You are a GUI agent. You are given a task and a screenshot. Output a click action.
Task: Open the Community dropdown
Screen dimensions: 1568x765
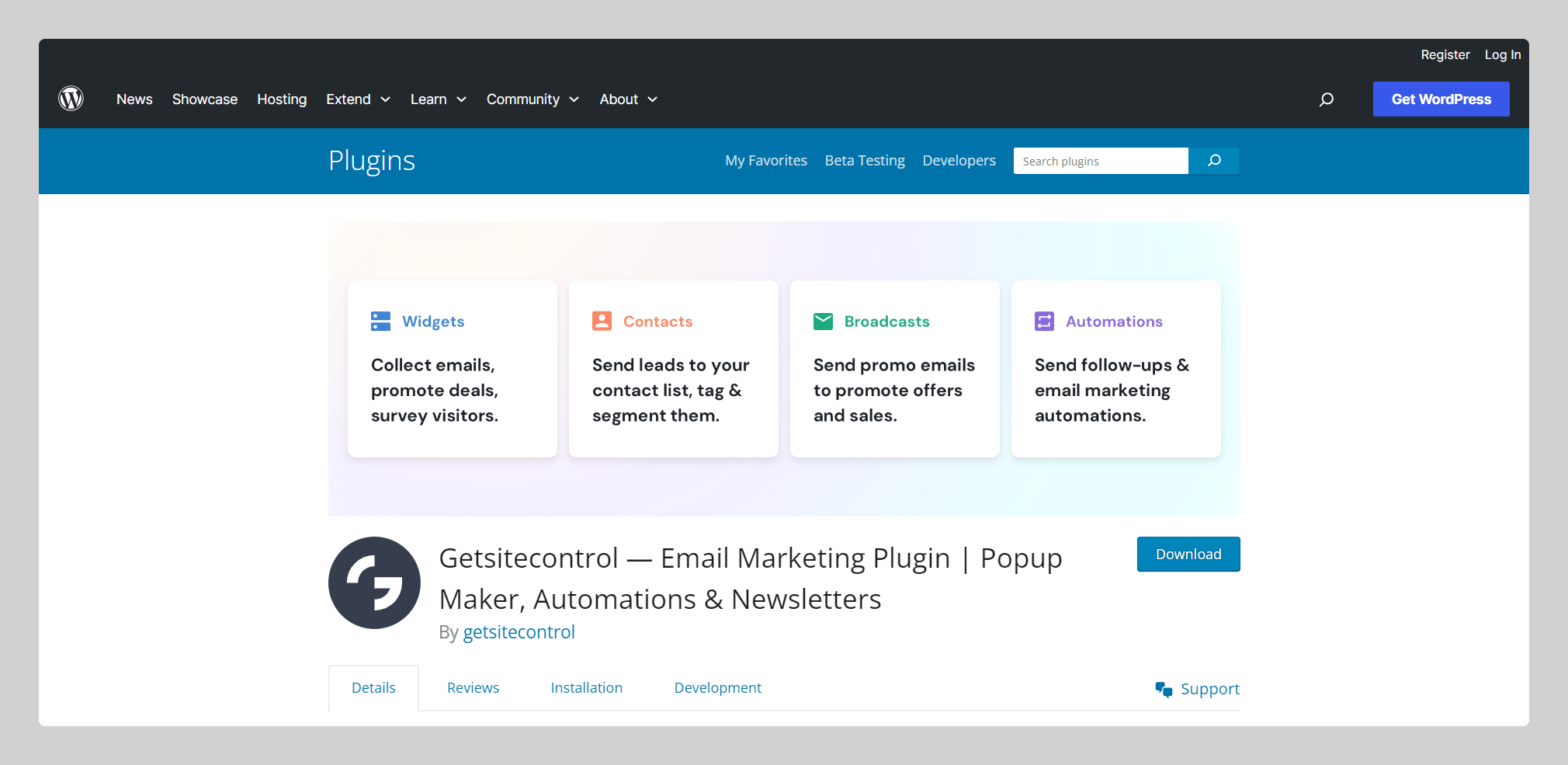click(574, 99)
